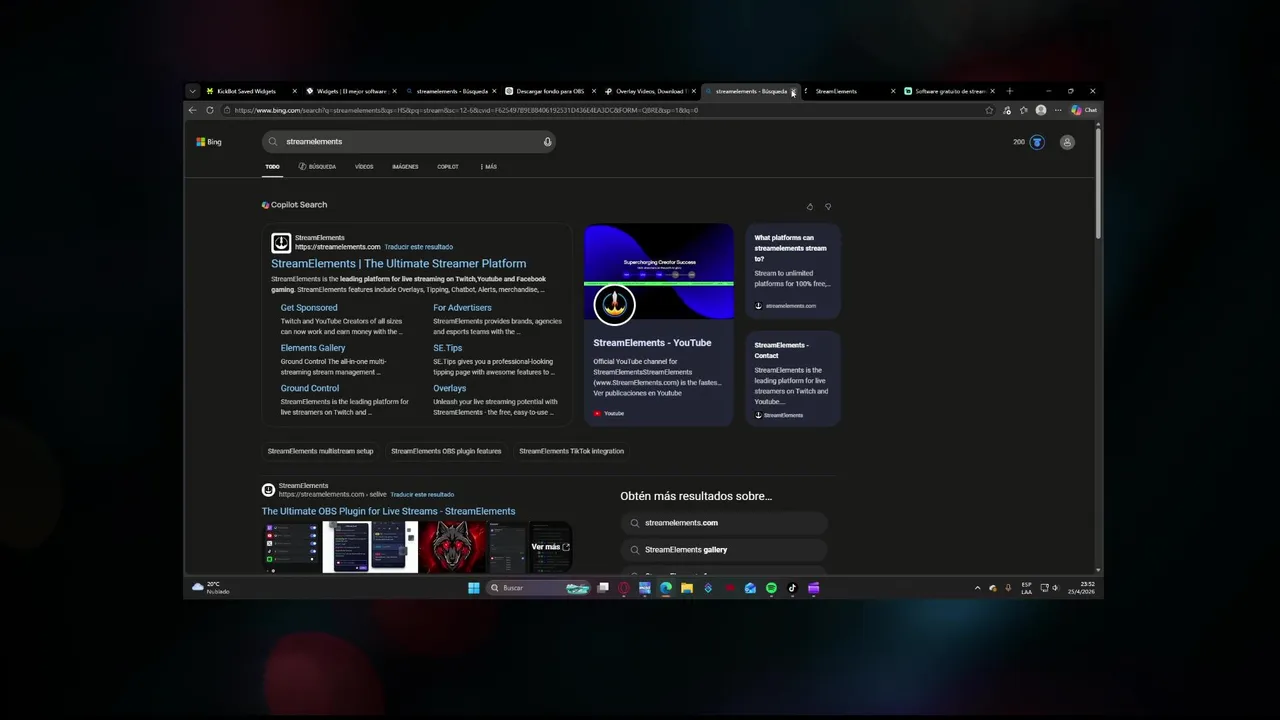This screenshot has width=1280, height=720.
Task: Search related streamelements.com suggestion
Action: point(724,523)
